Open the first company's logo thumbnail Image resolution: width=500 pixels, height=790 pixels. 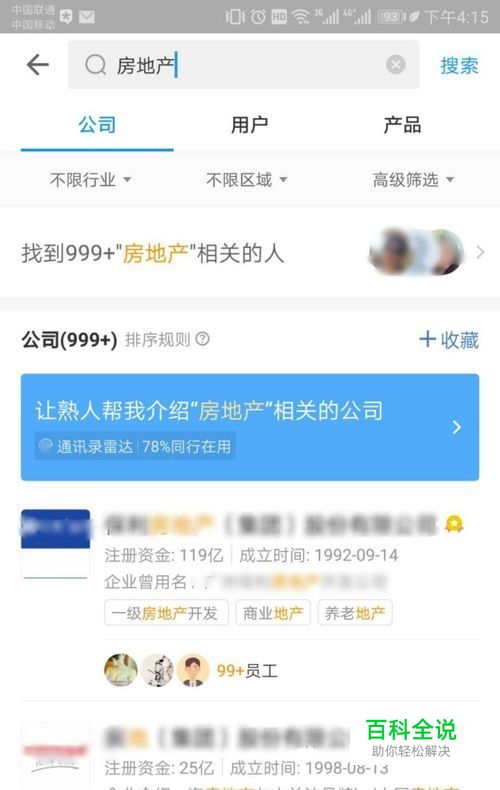click(x=55, y=544)
